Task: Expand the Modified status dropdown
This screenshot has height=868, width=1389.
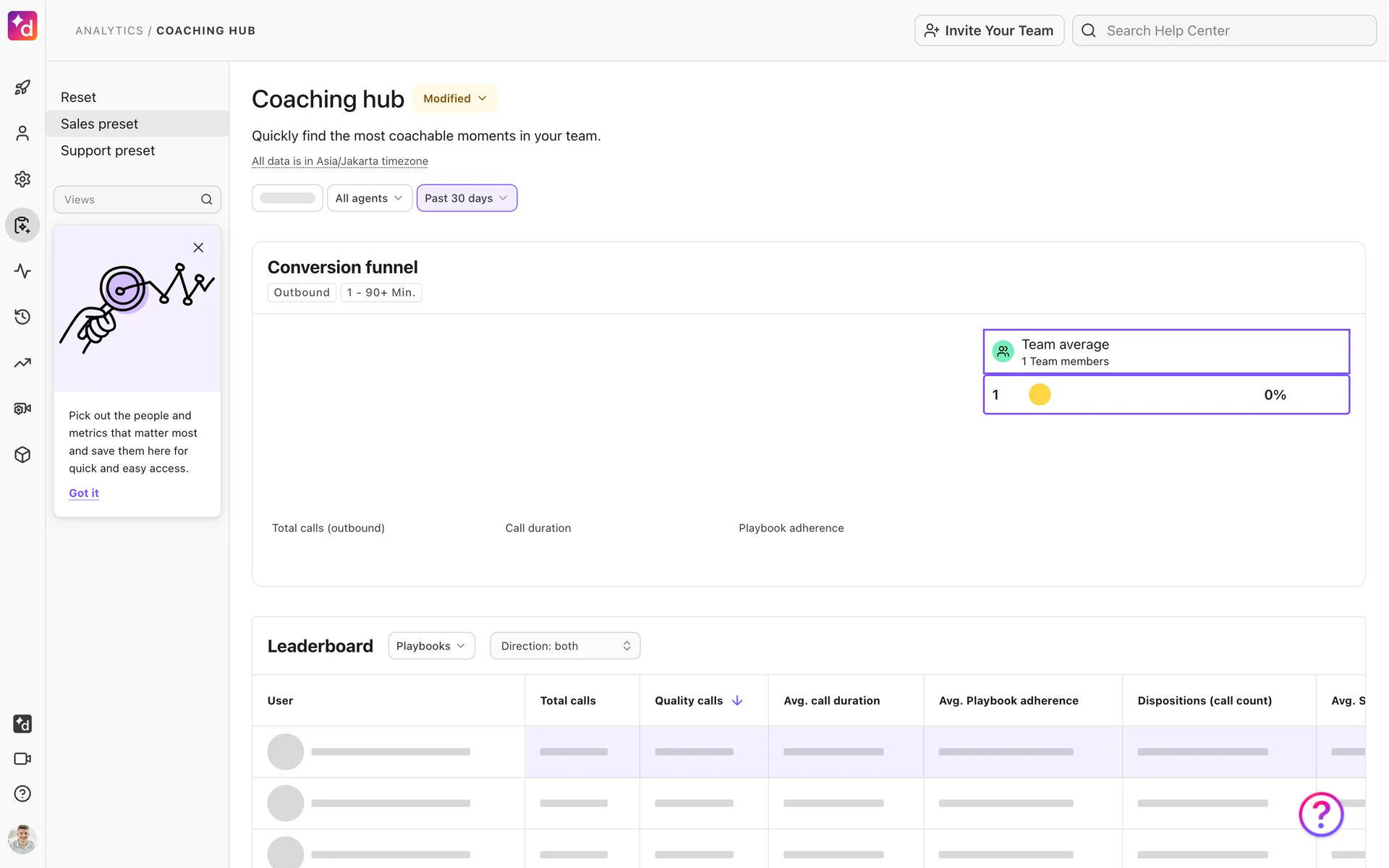Action: [455, 98]
